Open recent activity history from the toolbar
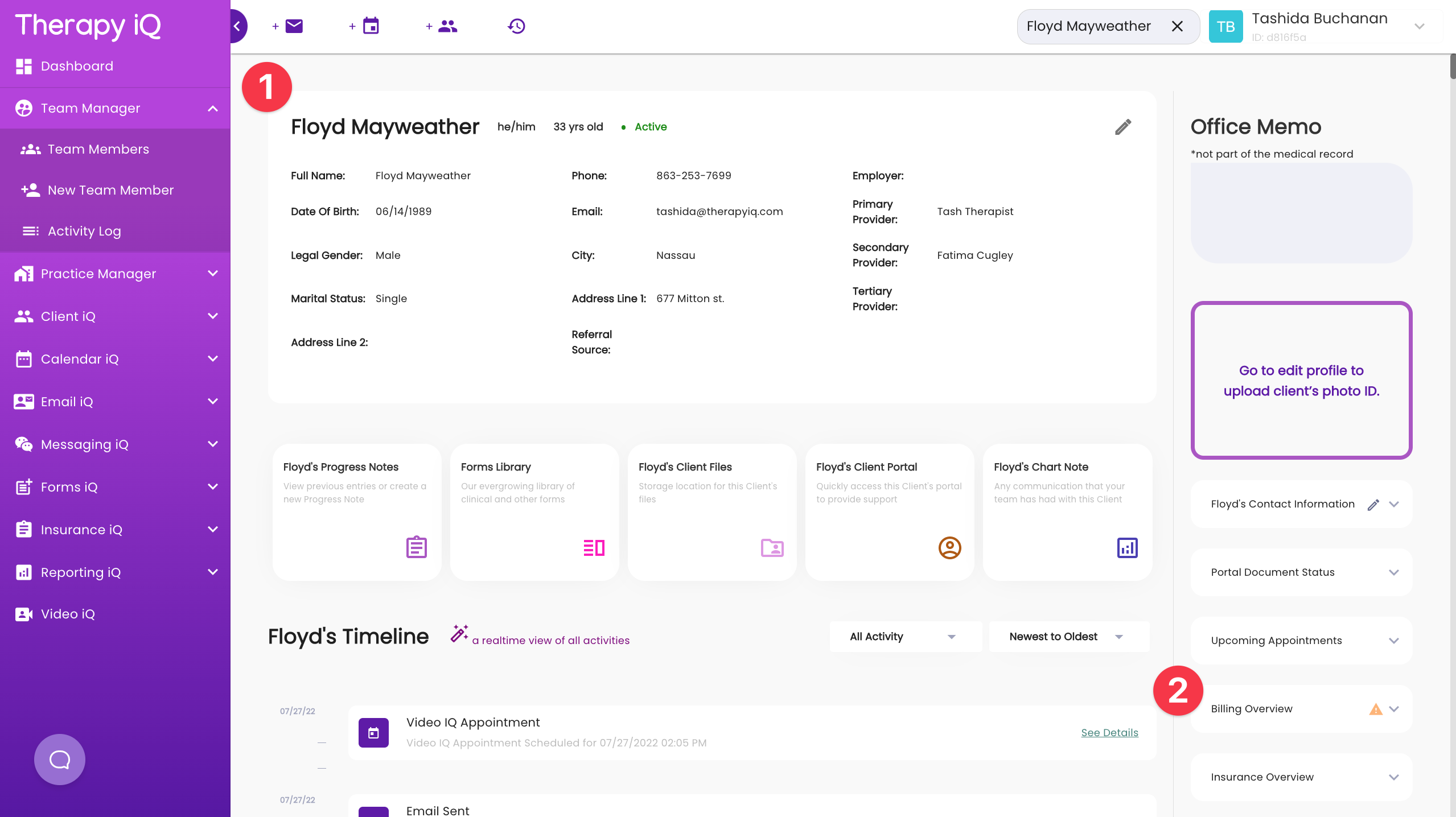Screen dimensions: 1456x817 516,26
